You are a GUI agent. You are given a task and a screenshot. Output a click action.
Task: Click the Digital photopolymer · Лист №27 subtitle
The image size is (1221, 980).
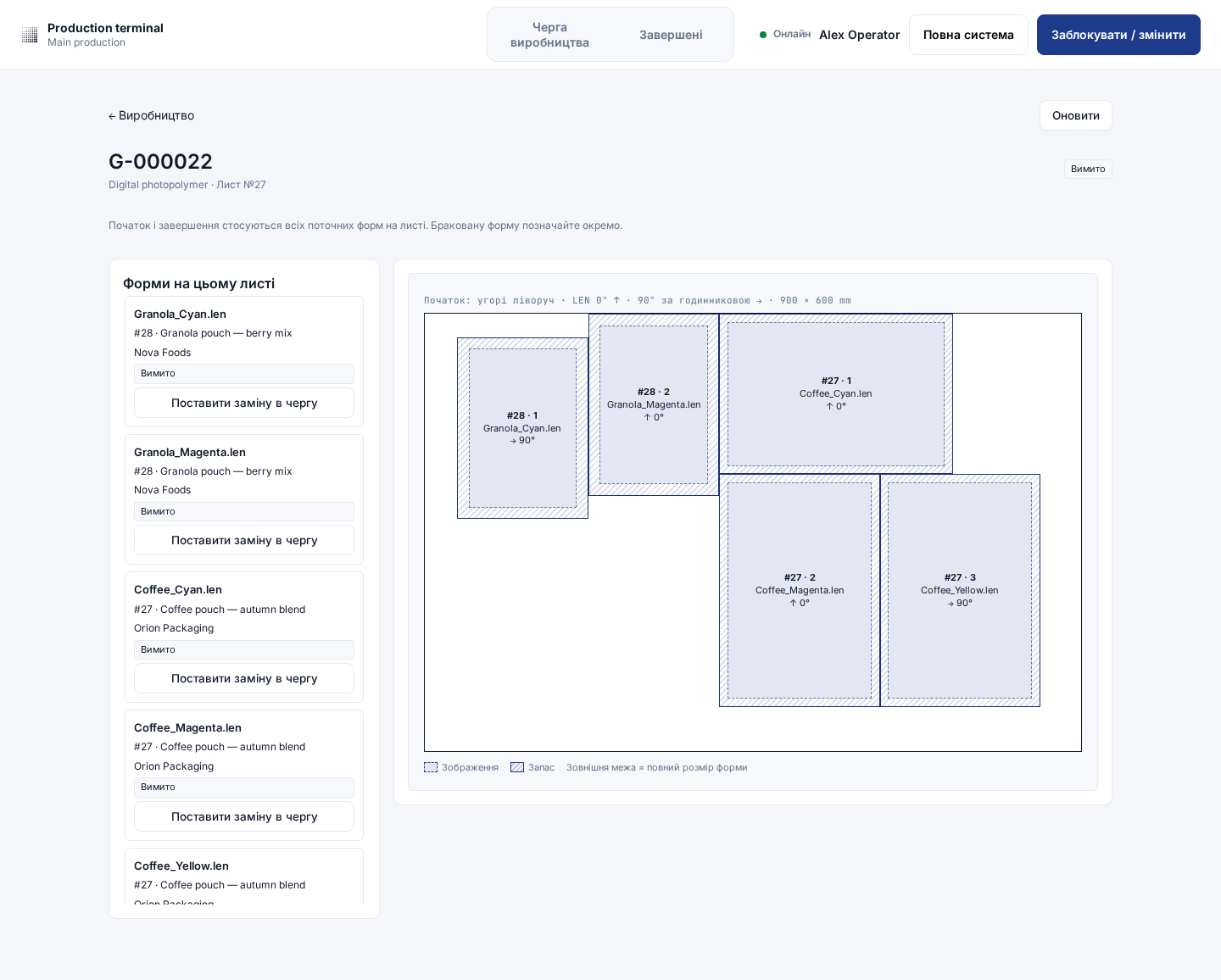(187, 185)
